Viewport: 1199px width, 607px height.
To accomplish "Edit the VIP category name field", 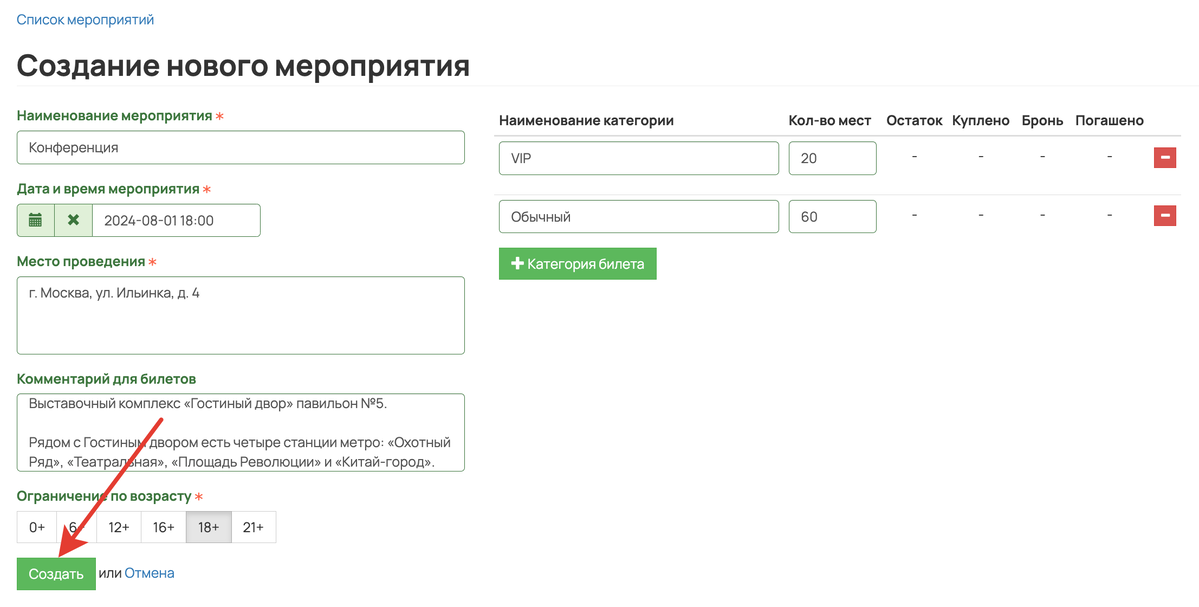I will 638,158.
